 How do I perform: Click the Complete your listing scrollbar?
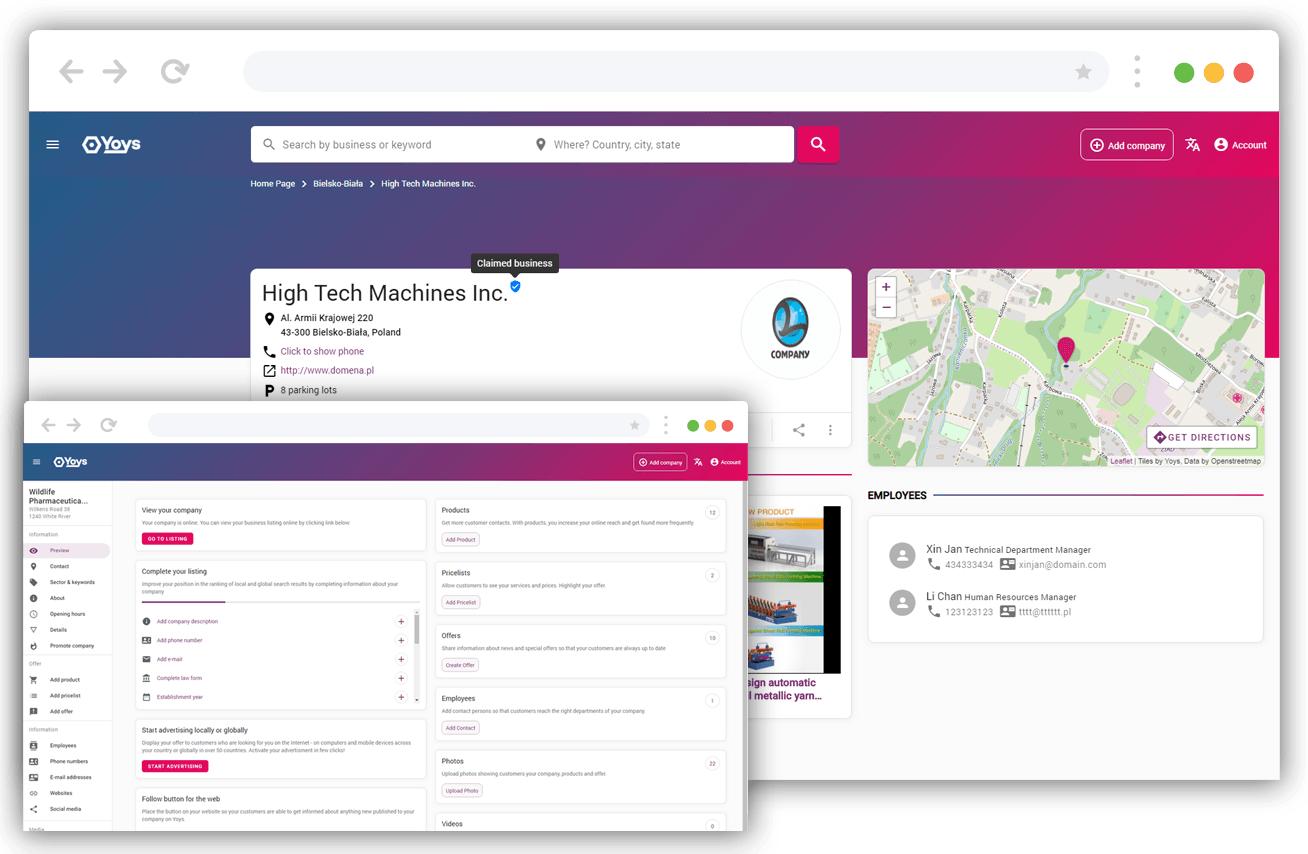pos(417,630)
